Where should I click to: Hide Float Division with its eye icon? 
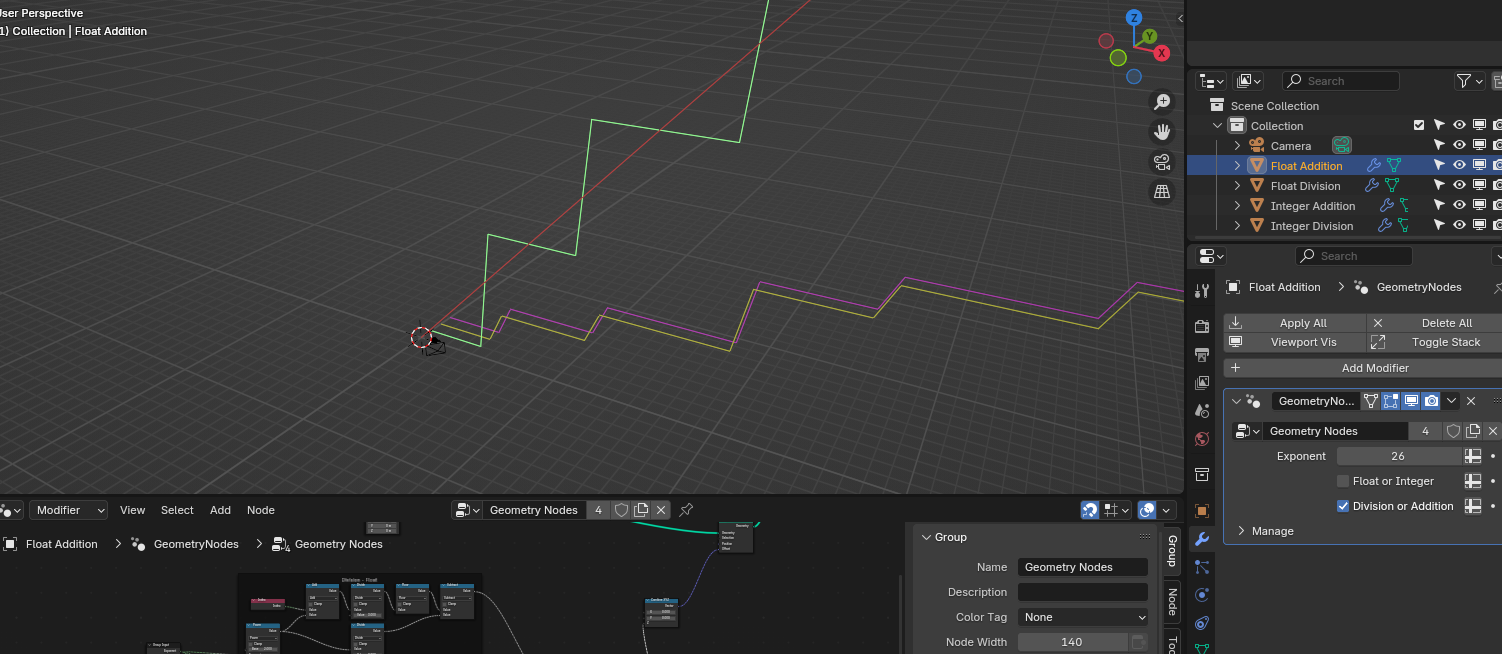point(1459,185)
